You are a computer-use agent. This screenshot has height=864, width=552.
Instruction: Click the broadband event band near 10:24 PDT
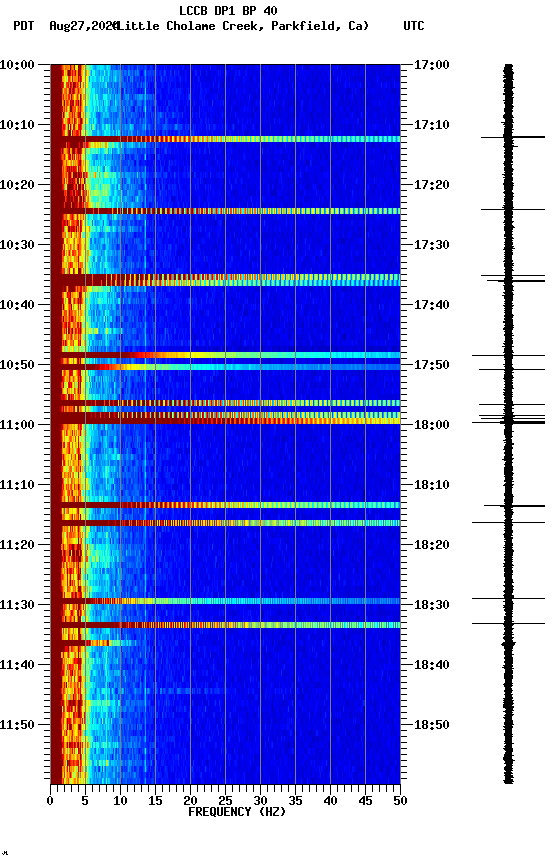[x=225, y=211]
